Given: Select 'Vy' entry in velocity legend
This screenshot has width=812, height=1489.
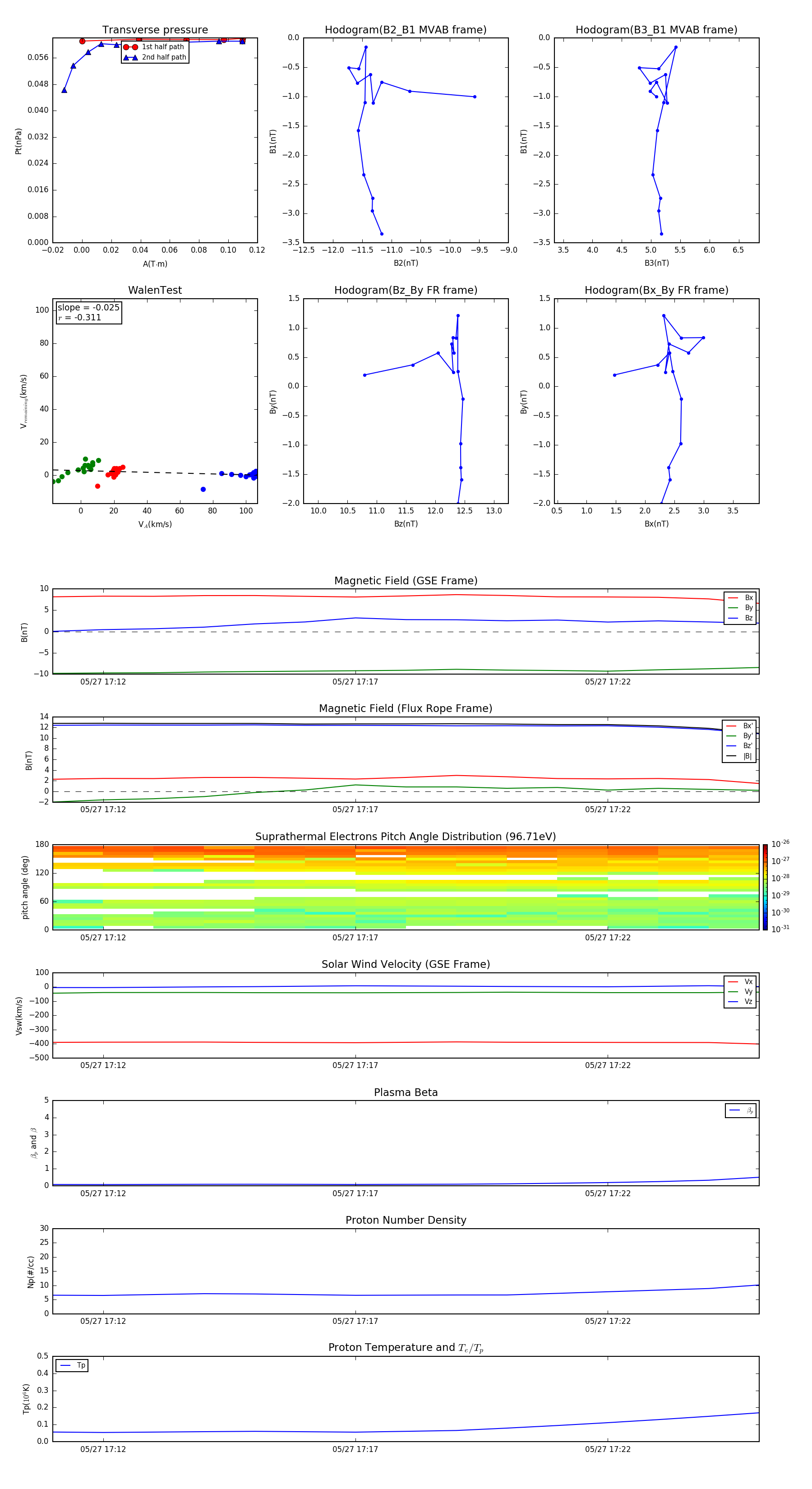Looking at the screenshot, I should coord(740,991).
